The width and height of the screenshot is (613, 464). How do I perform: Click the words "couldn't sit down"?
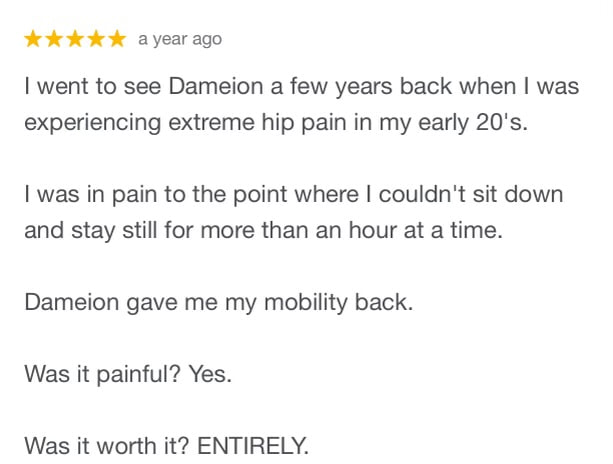[x=471, y=194]
